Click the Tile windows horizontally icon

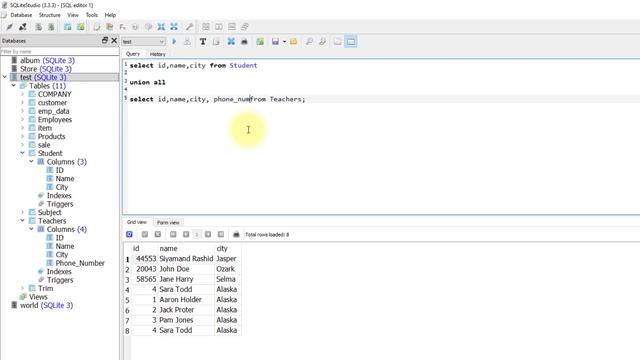tap(219, 27)
